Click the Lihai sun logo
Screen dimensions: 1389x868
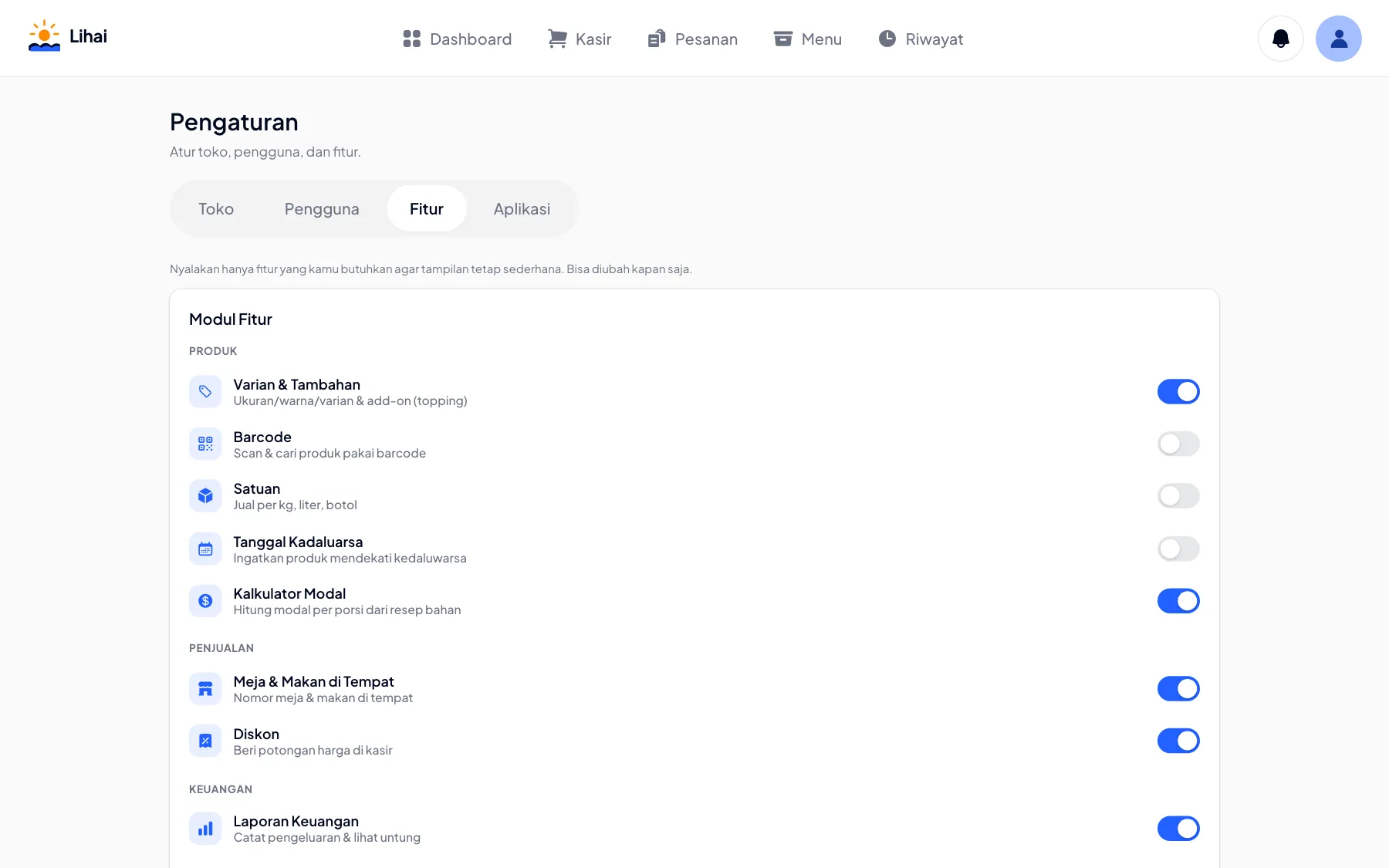click(x=44, y=36)
